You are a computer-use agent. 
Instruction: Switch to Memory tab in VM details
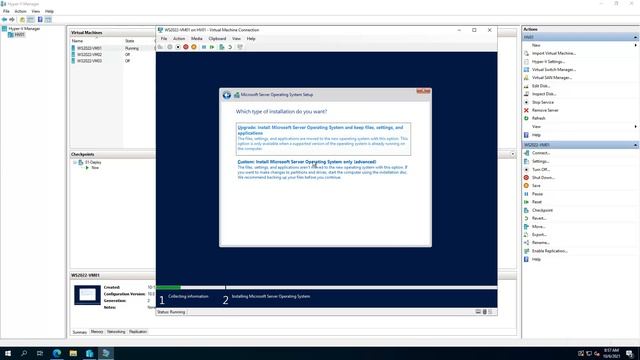[x=97, y=332]
